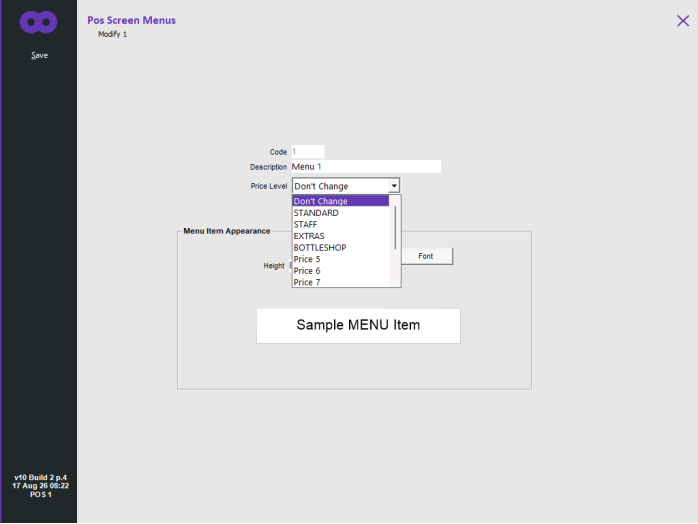This screenshot has height=524, width=698.
Task: Open the Font settings button
Action: (426, 256)
